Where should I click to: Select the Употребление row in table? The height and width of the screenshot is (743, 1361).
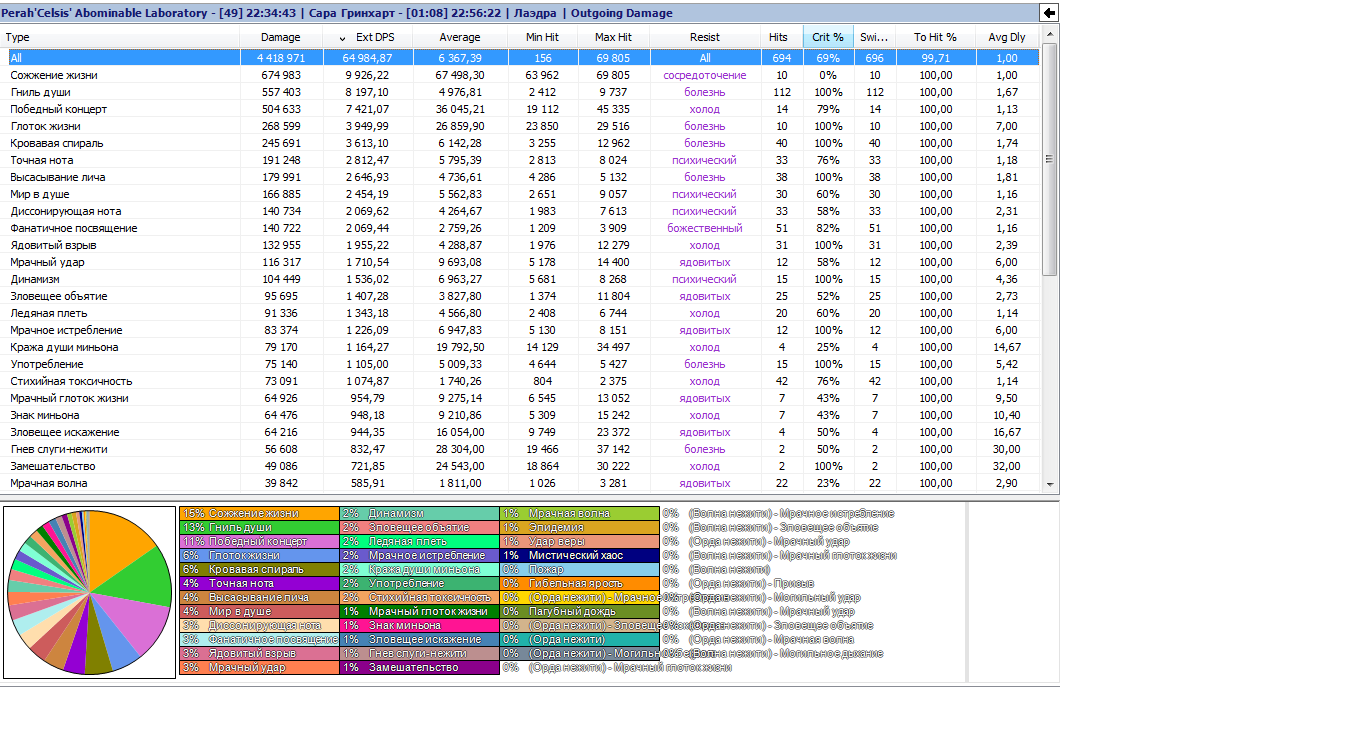click(x=520, y=364)
